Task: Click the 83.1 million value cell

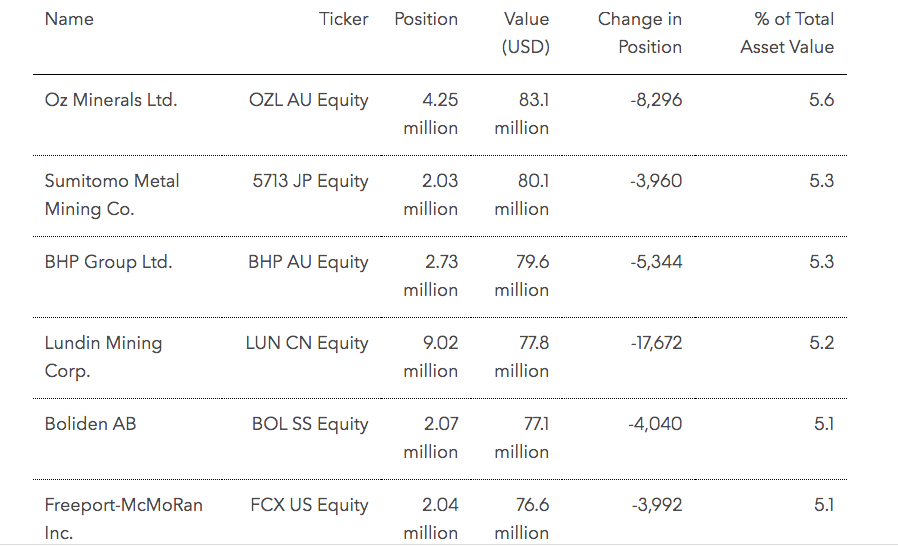Action: pyautogui.click(x=522, y=114)
